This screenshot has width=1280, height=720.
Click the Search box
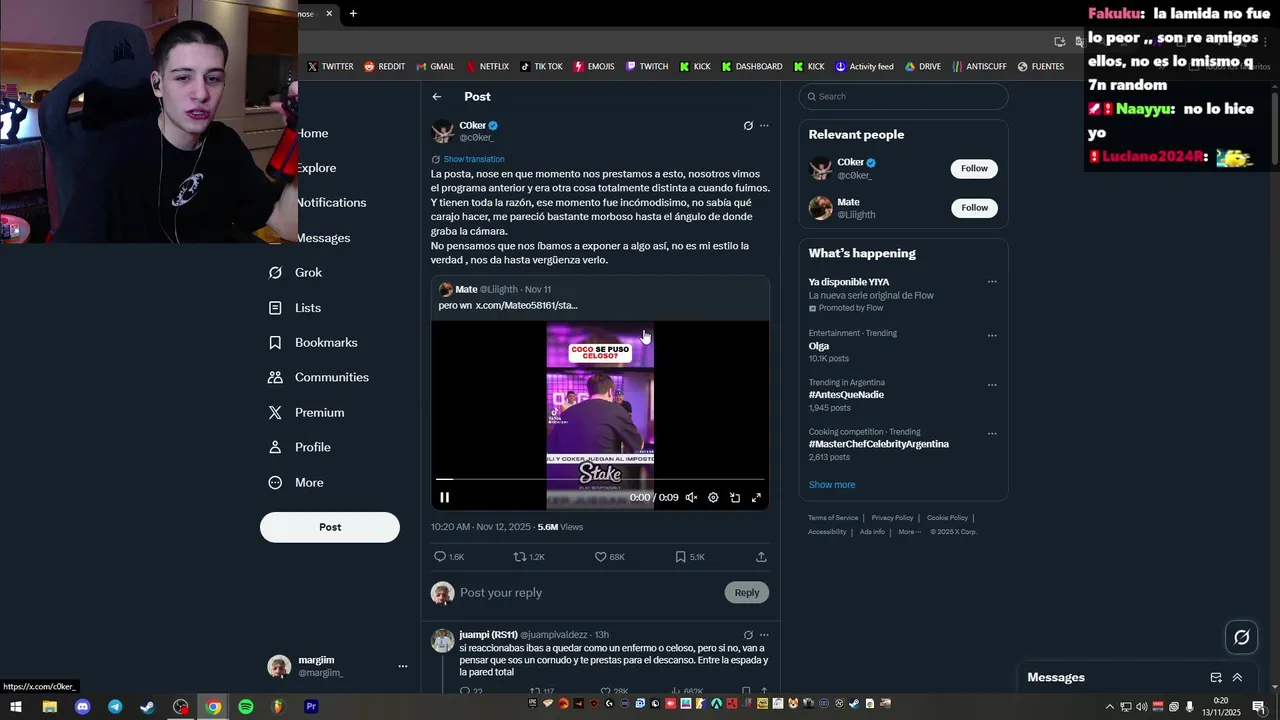[903, 97]
